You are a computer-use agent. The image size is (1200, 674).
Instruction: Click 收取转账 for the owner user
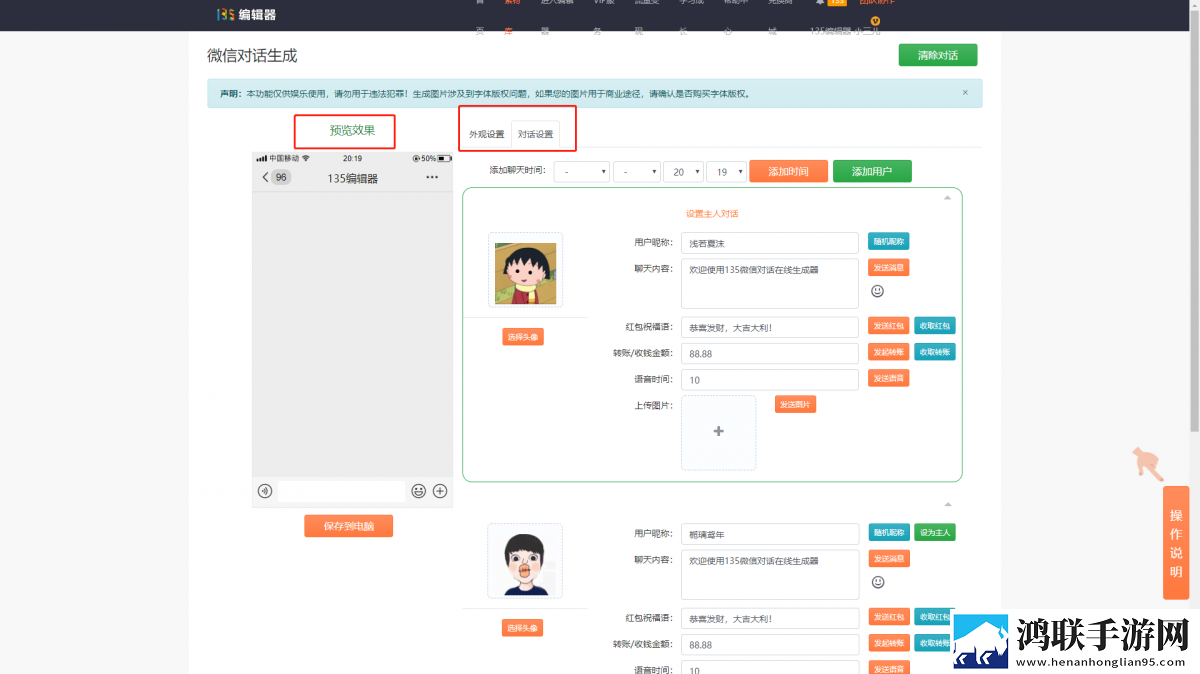[934, 352]
